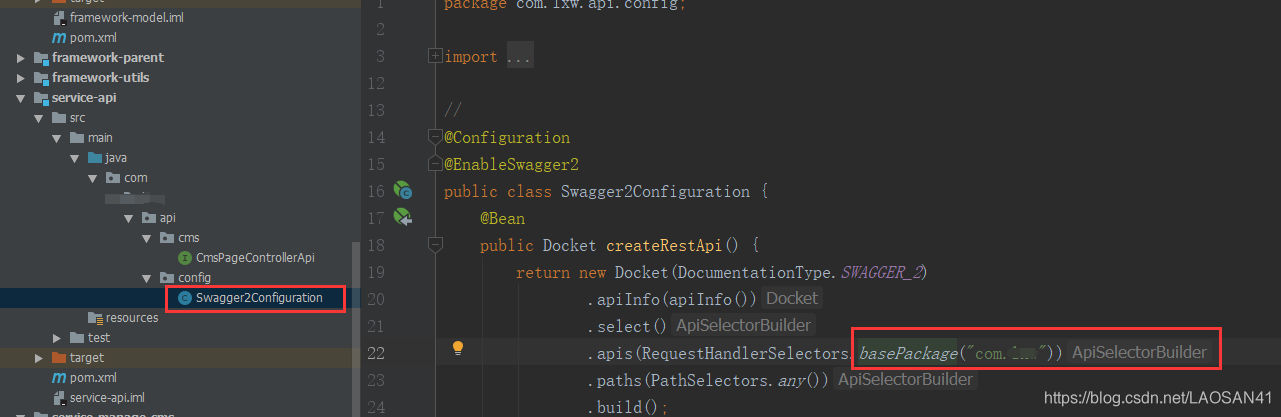Collapse the api package

coord(129,218)
